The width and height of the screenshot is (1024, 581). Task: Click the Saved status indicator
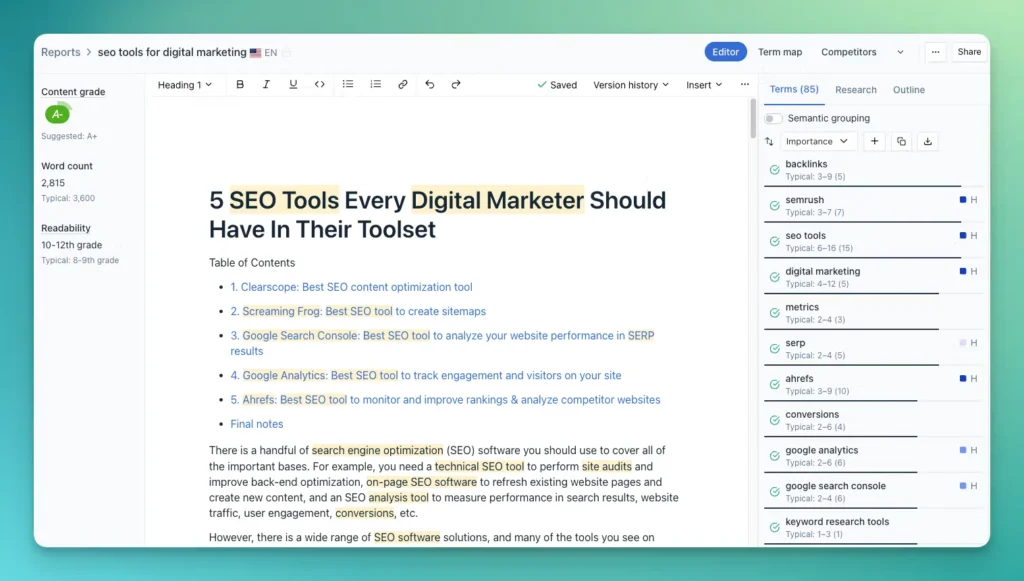pos(557,85)
